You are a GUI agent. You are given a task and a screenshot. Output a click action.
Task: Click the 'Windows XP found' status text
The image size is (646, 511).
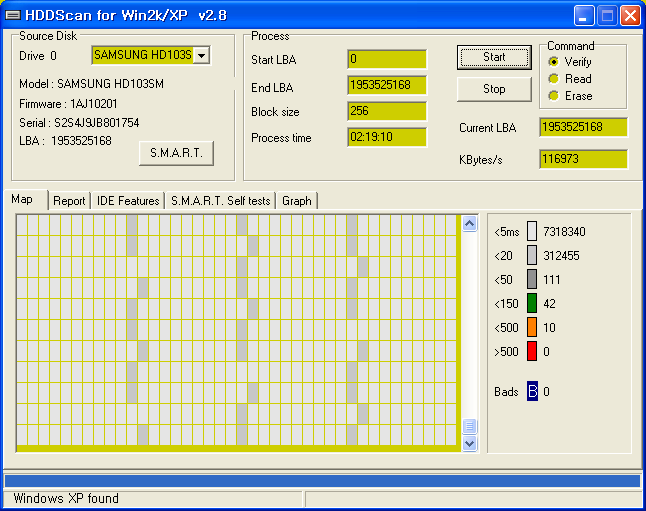pyautogui.click(x=66, y=499)
